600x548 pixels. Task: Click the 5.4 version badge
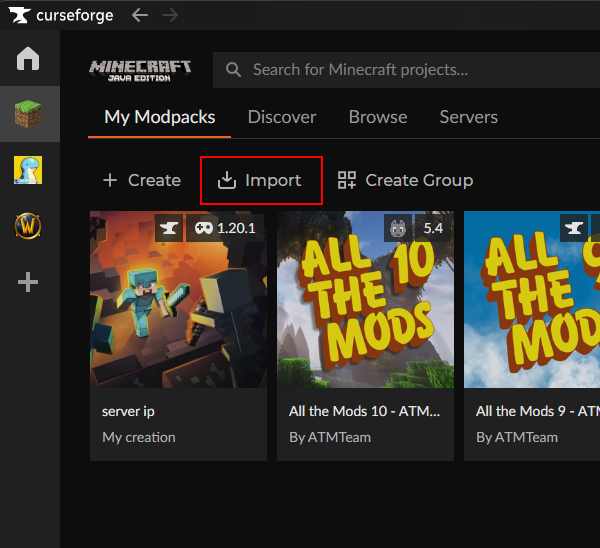[x=433, y=228]
